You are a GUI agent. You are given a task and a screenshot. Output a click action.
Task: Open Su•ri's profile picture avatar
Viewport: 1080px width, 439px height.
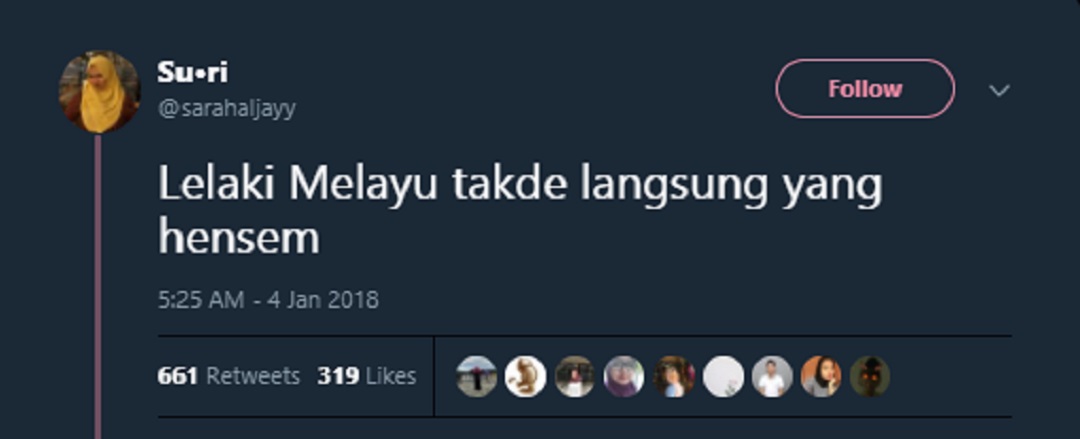[x=100, y=91]
